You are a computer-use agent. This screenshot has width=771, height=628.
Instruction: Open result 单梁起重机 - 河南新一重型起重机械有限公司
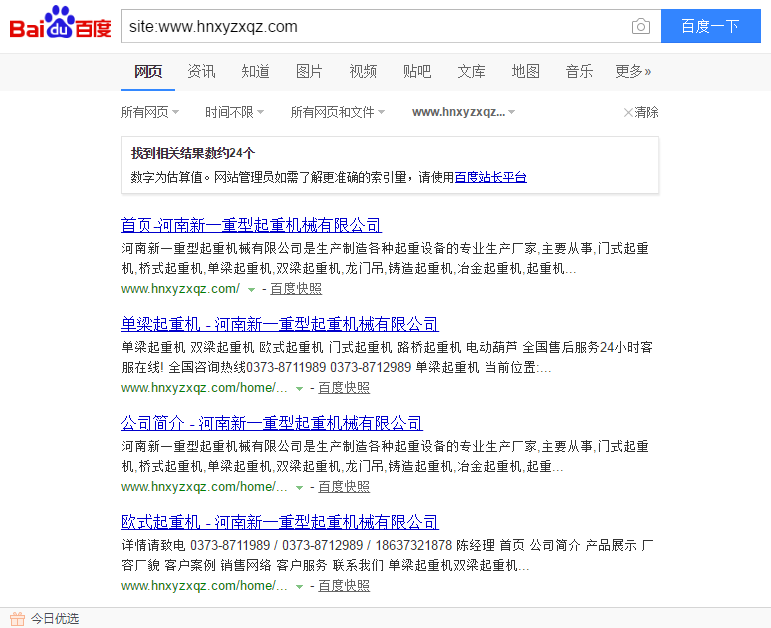[x=280, y=325]
